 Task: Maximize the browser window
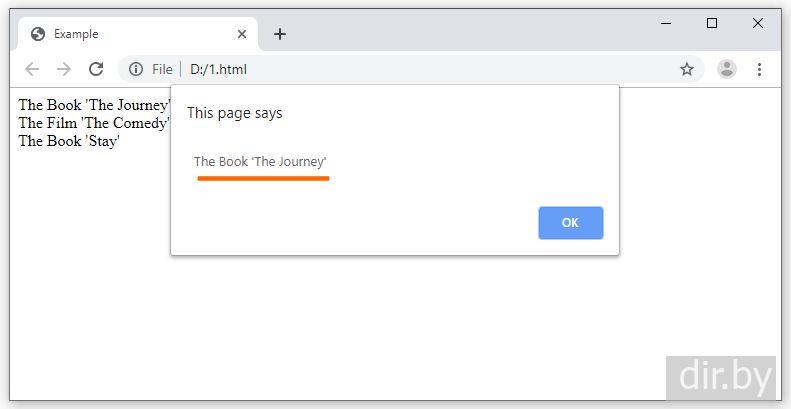712,23
